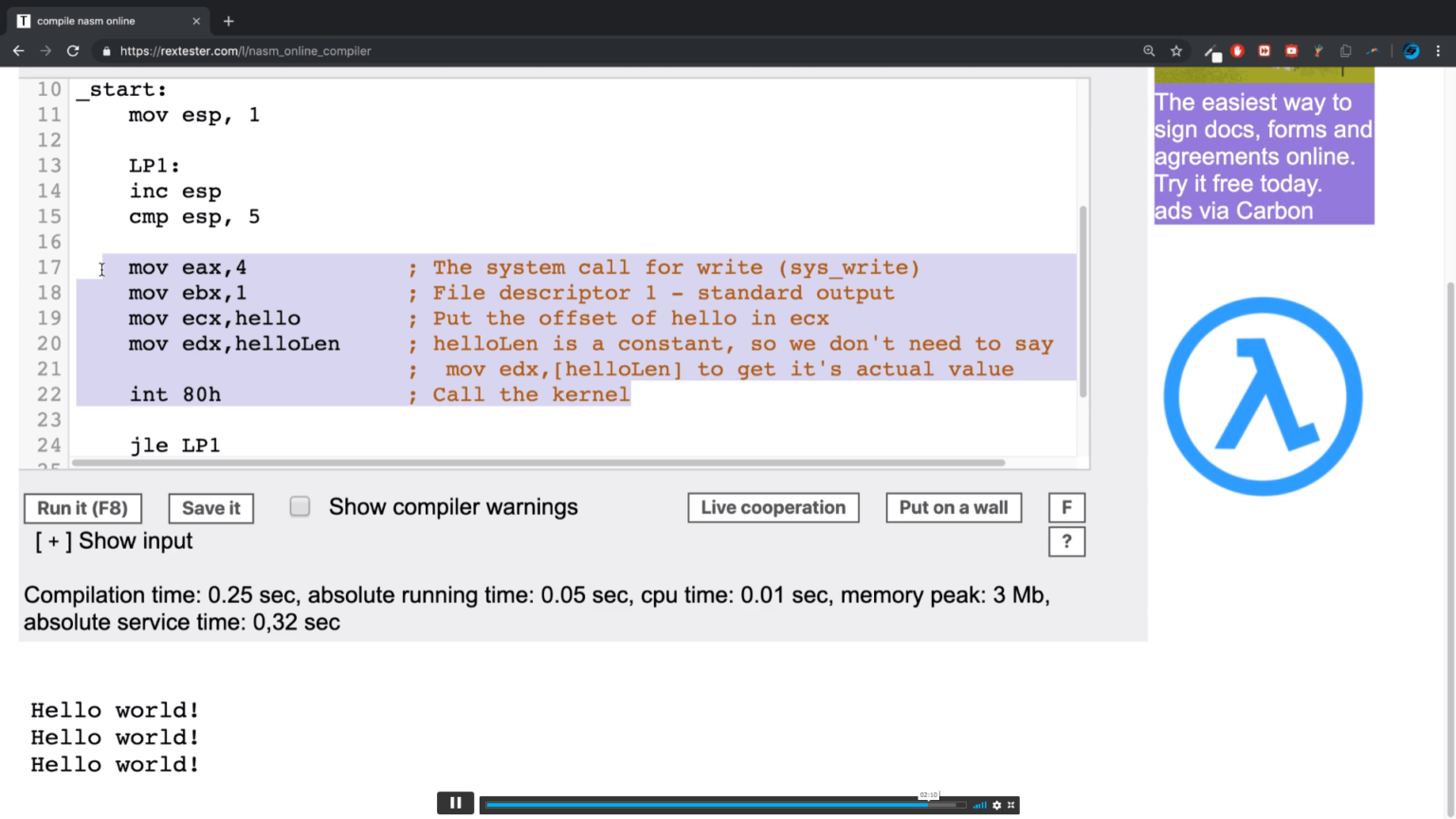Click the colorful hand extension icon
This screenshot has height=819, width=1456.
(x=1318, y=51)
